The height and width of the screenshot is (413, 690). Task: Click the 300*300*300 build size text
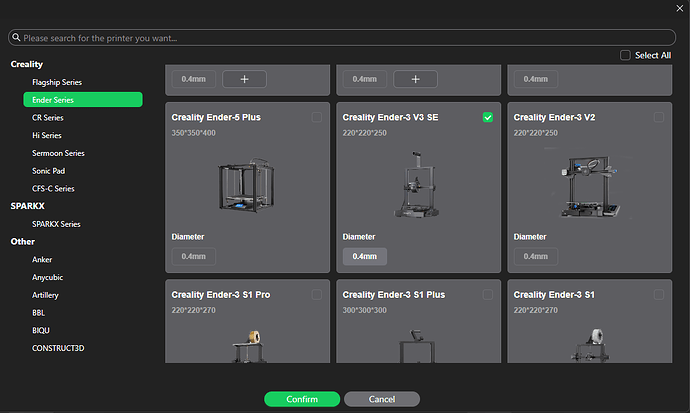pos(365,310)
